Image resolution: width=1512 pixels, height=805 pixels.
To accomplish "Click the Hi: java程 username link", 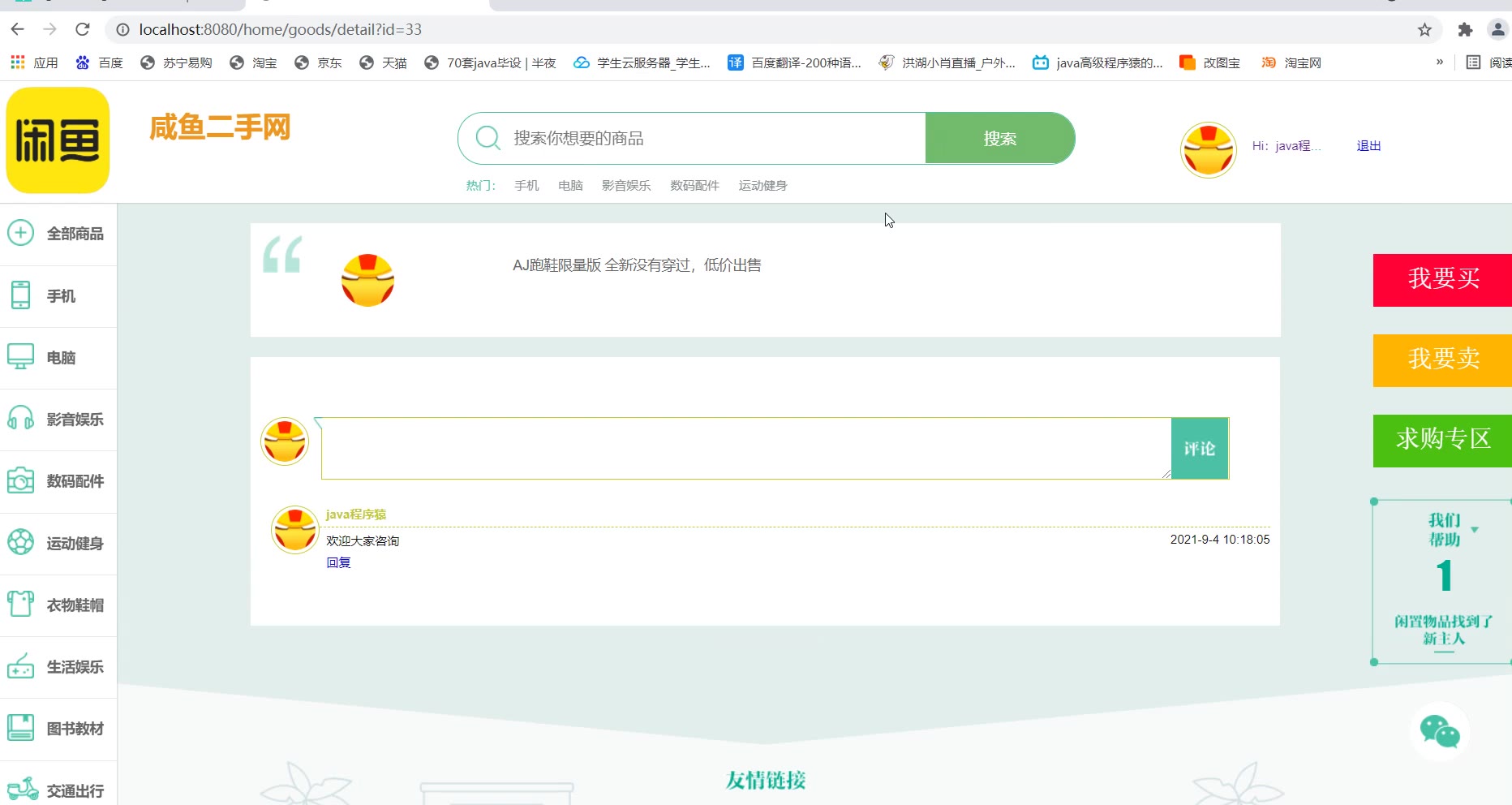I will pos(1286,146).
